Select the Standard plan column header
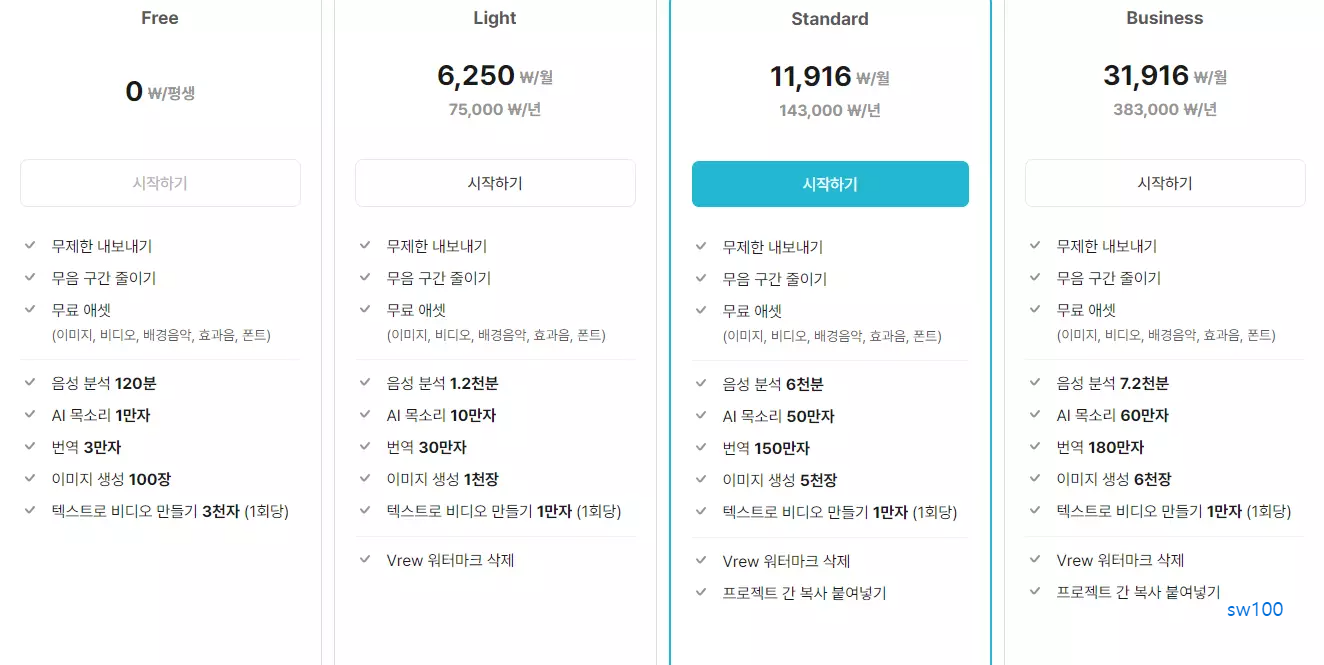Viewport: 1324px width, 665px height. (x=829, y=17)
